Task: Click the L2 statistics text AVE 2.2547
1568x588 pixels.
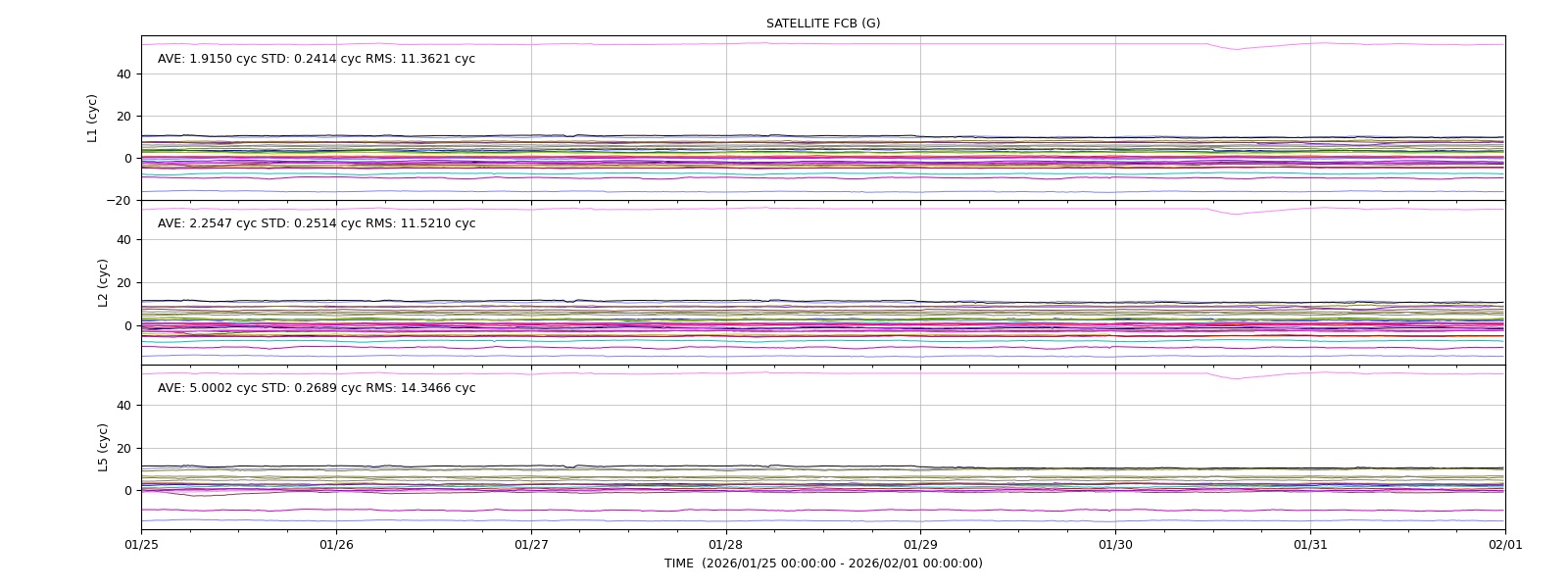Action: pos(317,223)
